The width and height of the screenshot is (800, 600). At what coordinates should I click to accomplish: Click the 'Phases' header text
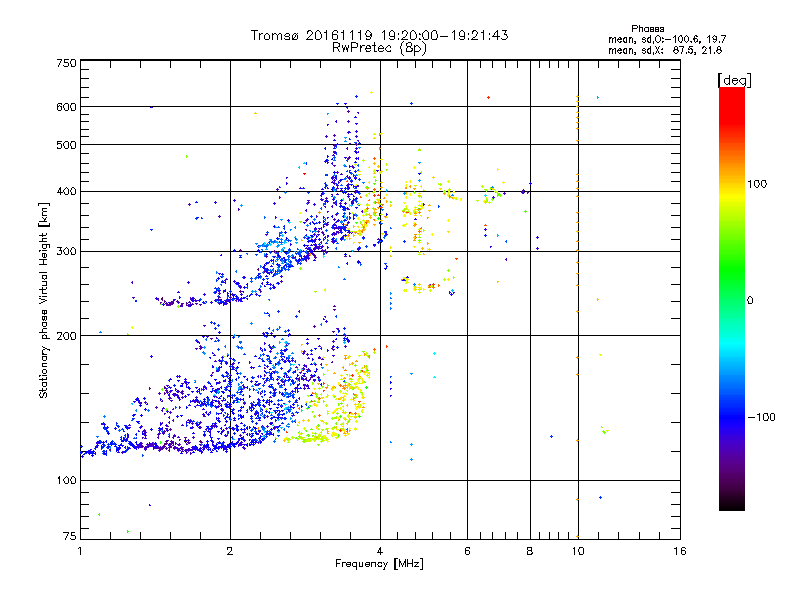point(647,29)
